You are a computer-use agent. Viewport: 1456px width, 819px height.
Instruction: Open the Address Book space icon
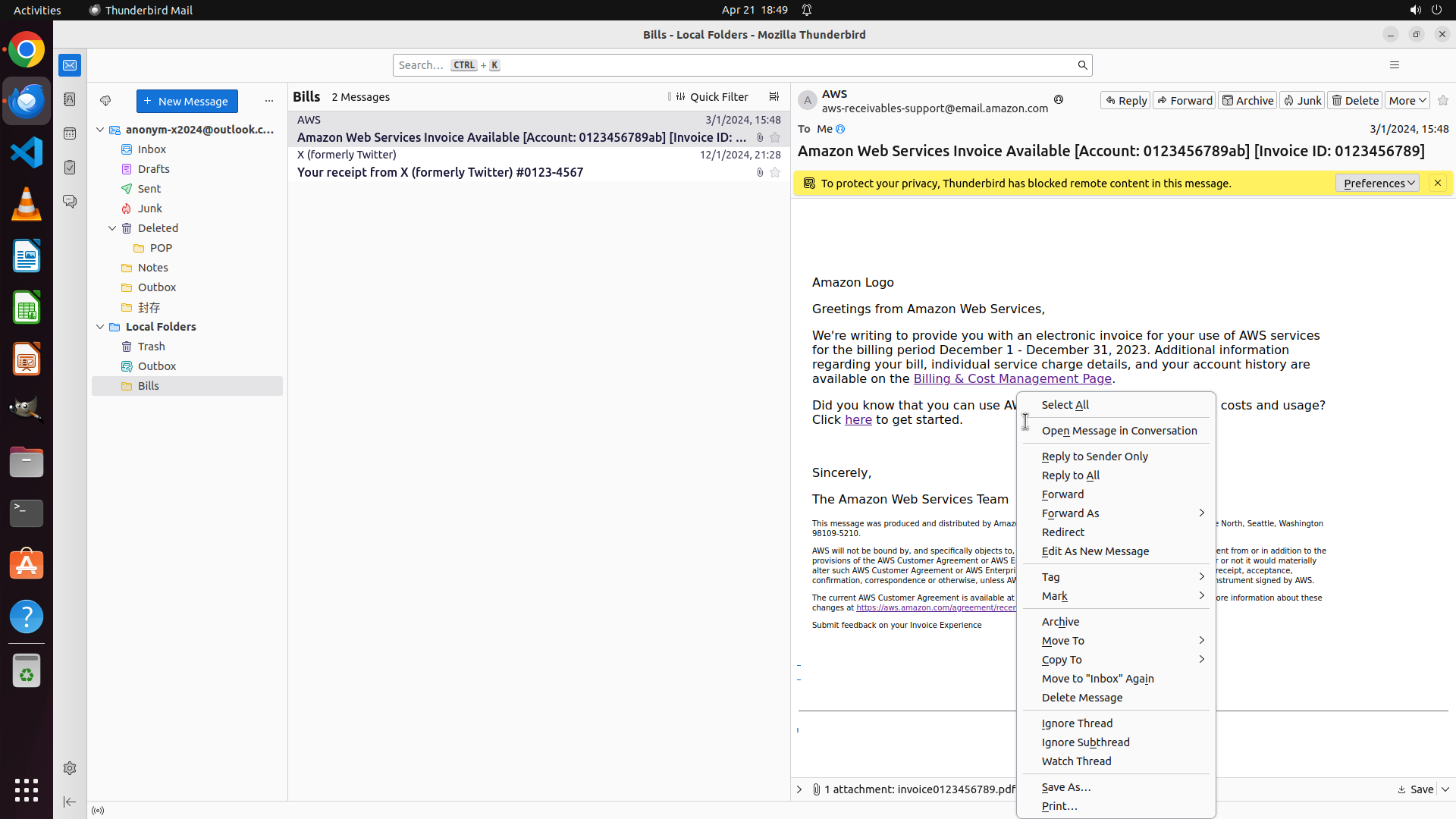tap(70, 99)
